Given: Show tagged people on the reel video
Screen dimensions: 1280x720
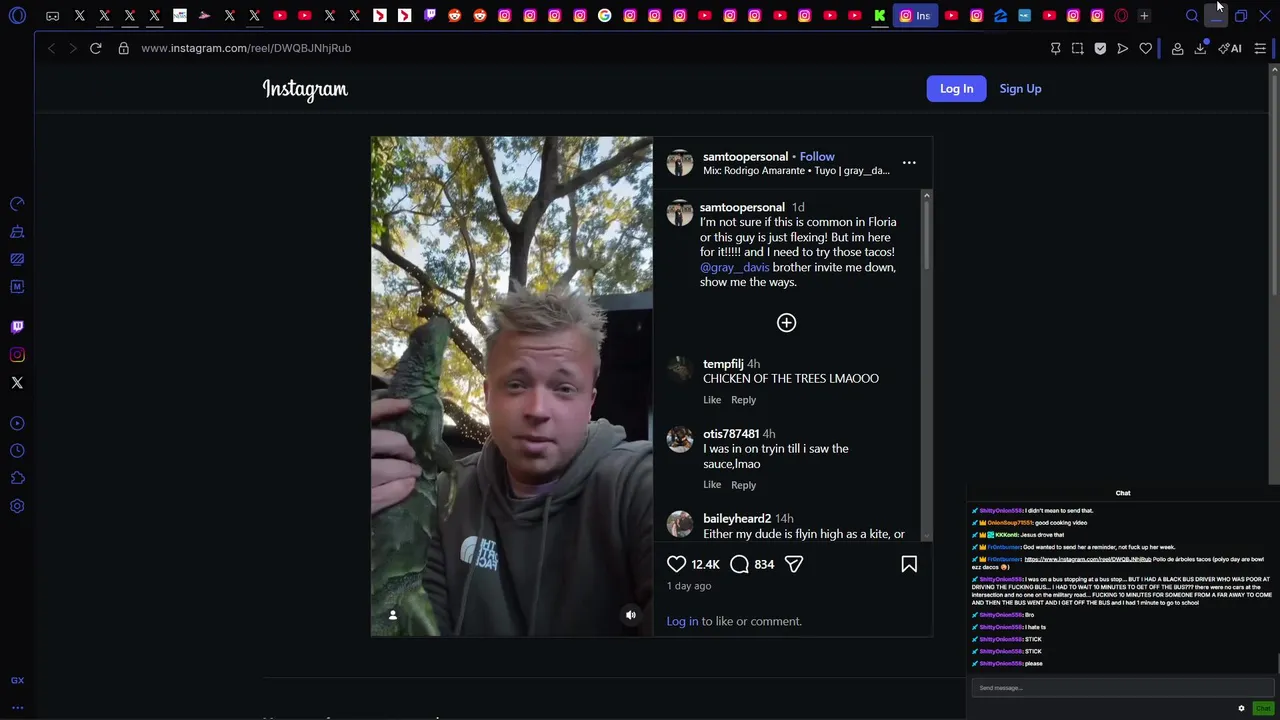Looking at the screenshot, I should [393, 615].
